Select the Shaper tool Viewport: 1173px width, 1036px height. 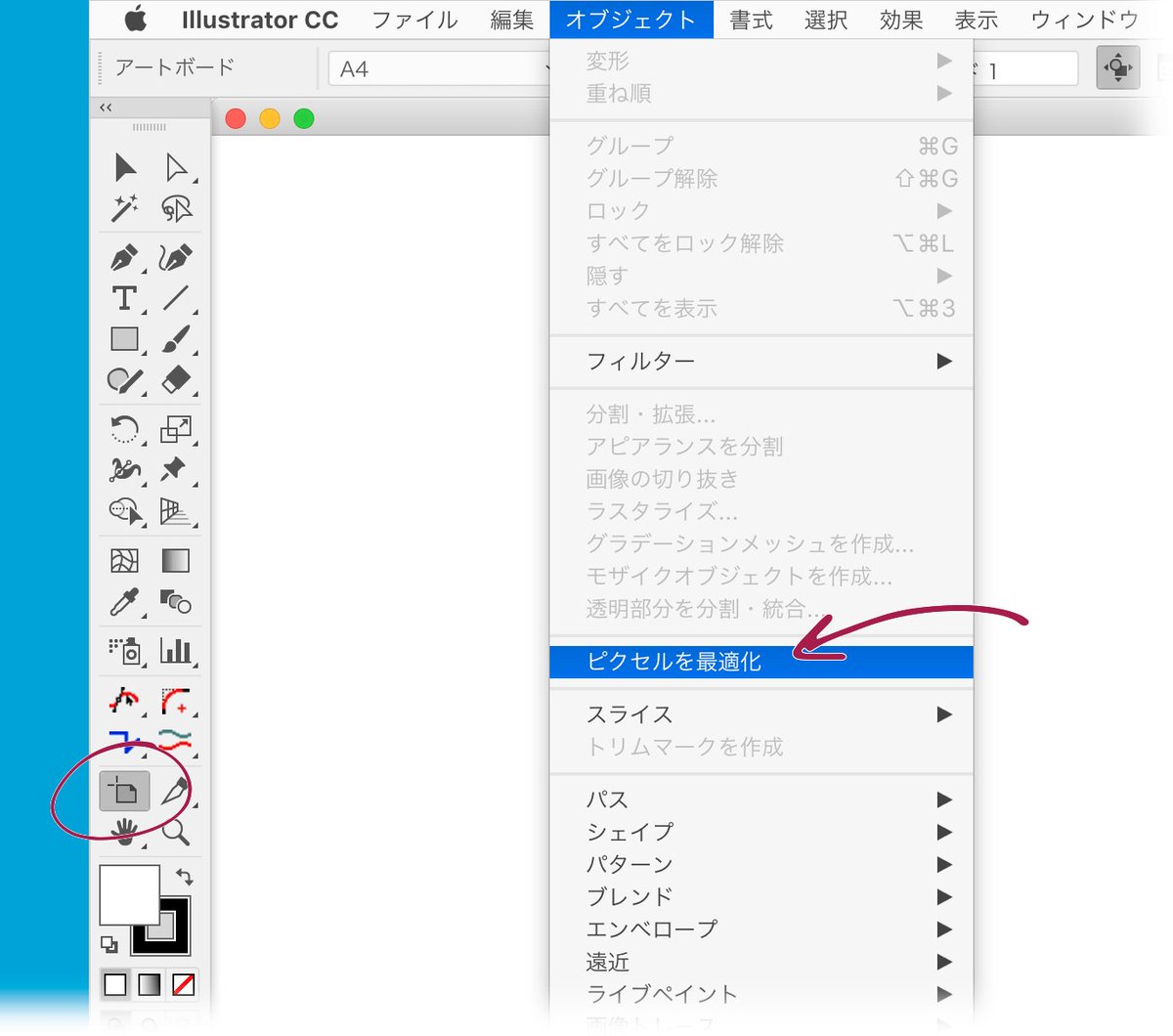click(x=125, y=379)
